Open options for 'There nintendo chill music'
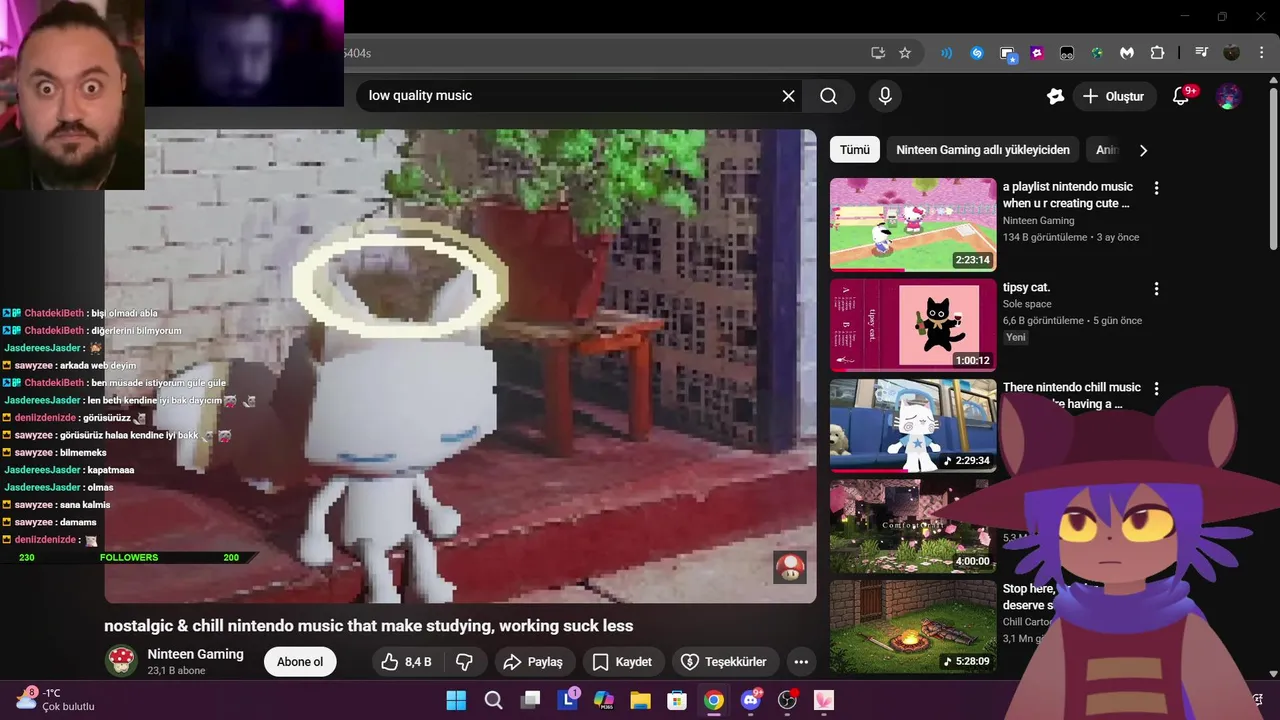 point(1157,388)
